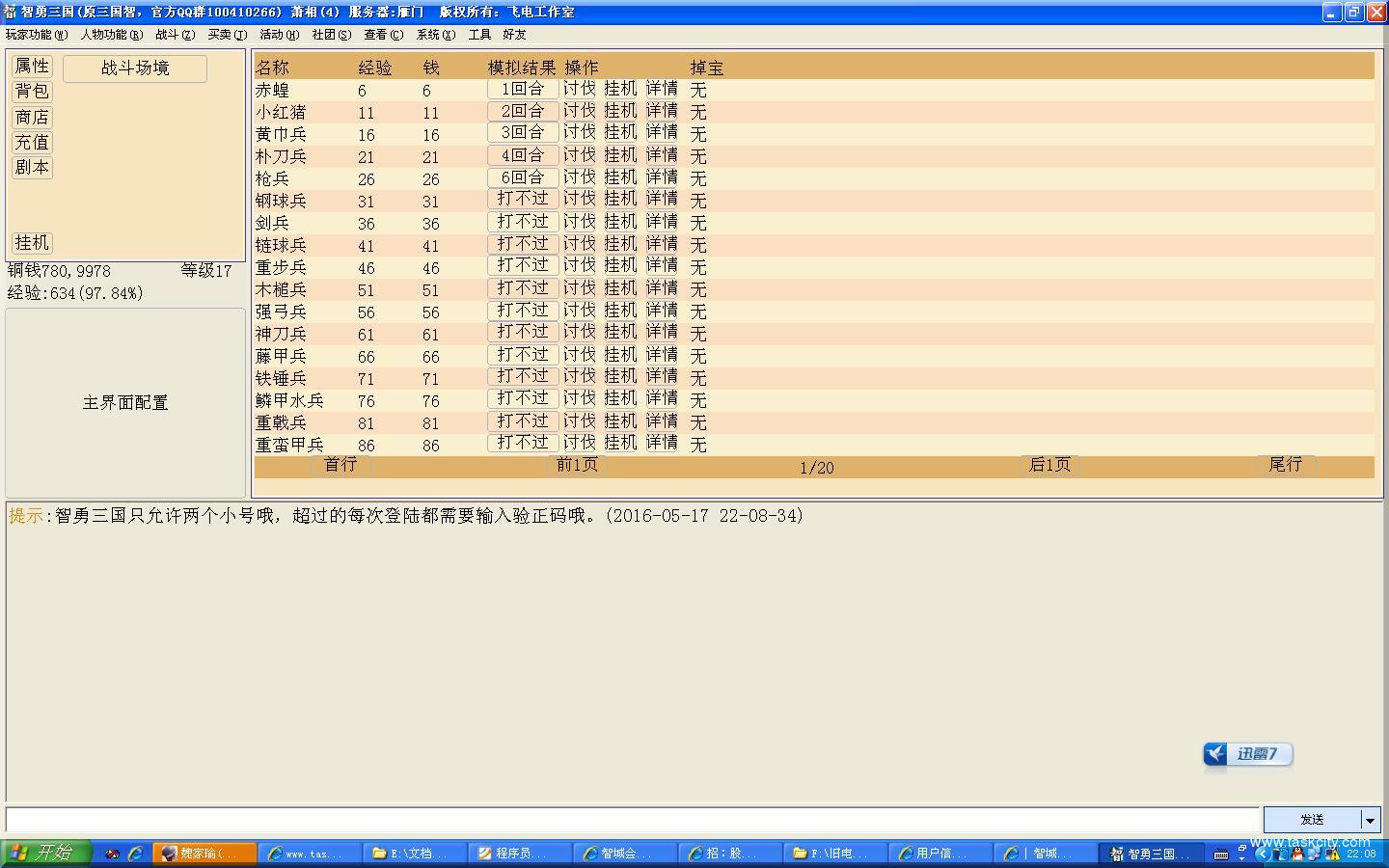Switch to the E:\文档 folder taskbar item
Viewport: 1389px width, 868px height.
414,854
